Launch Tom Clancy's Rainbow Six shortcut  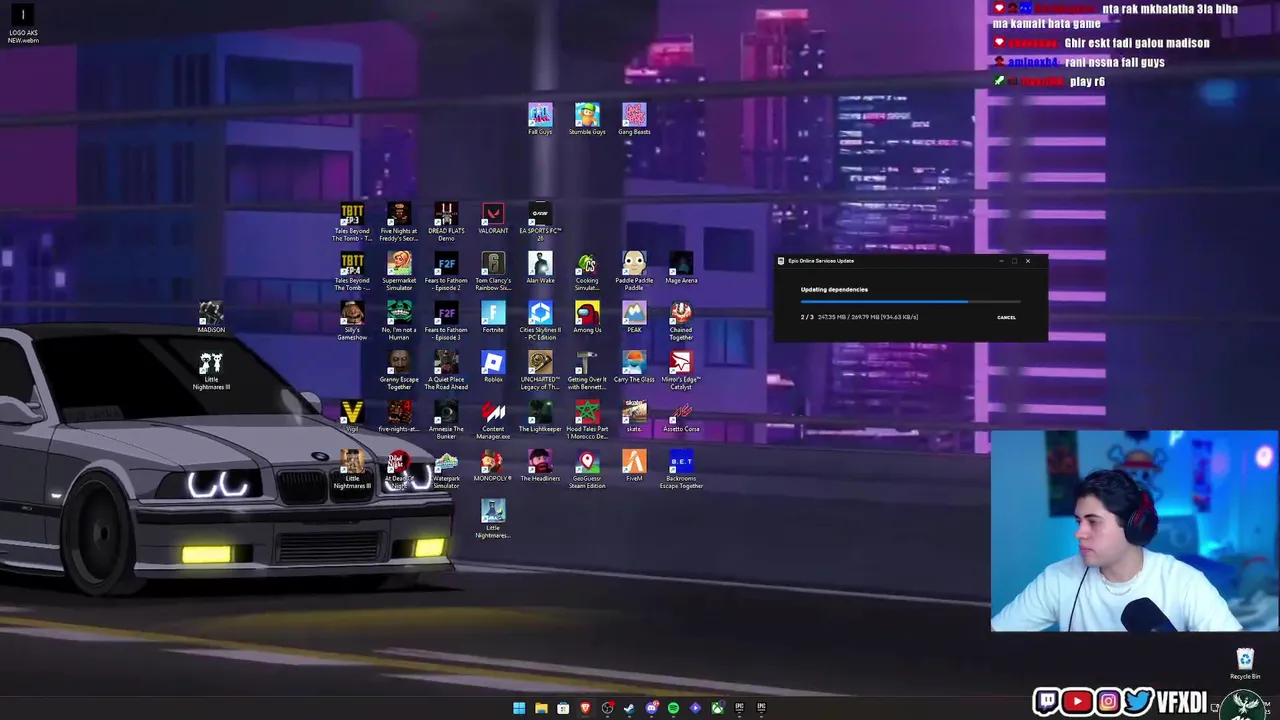coord(493,271)
